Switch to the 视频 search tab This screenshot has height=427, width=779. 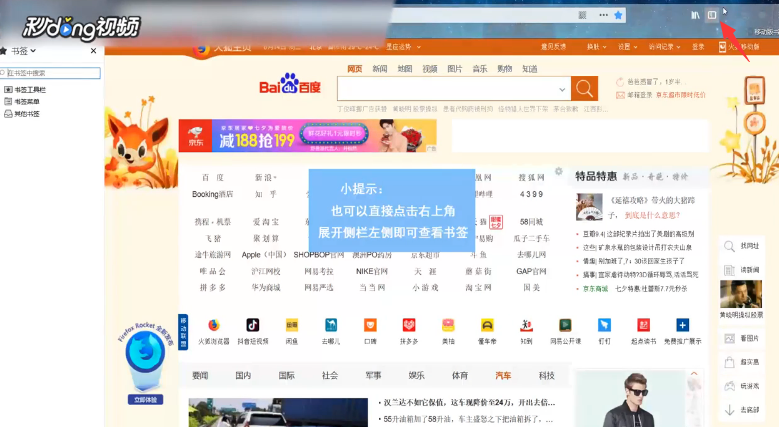pos(430,69)
